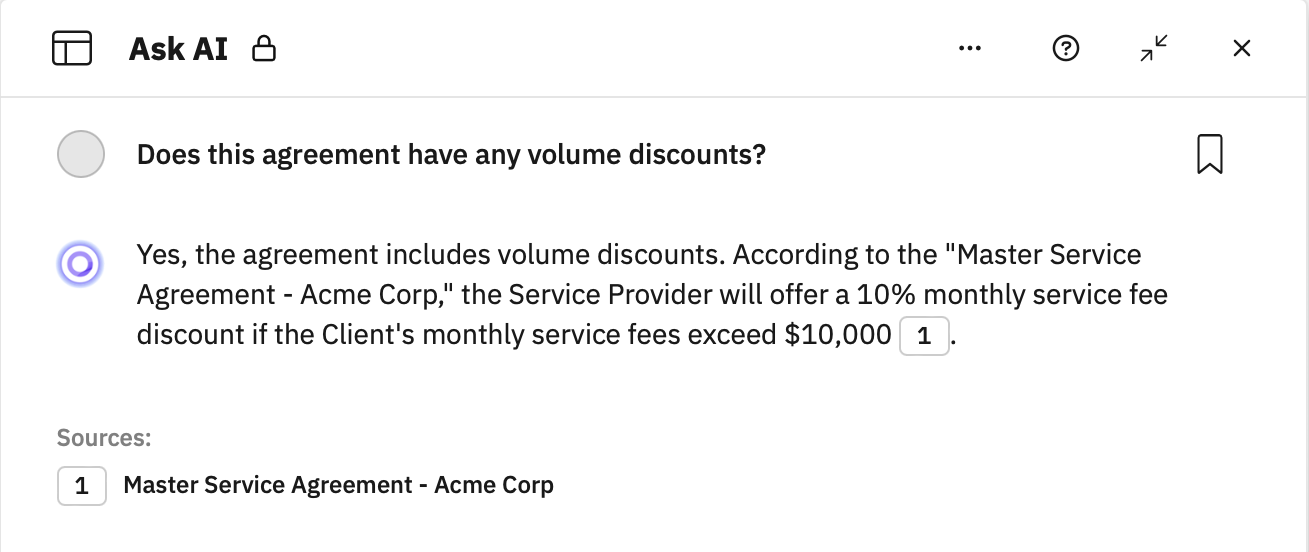Screen dimensions: 1309x552
Task: Close the Ask AI panel
Action: tap(1241, 48)
